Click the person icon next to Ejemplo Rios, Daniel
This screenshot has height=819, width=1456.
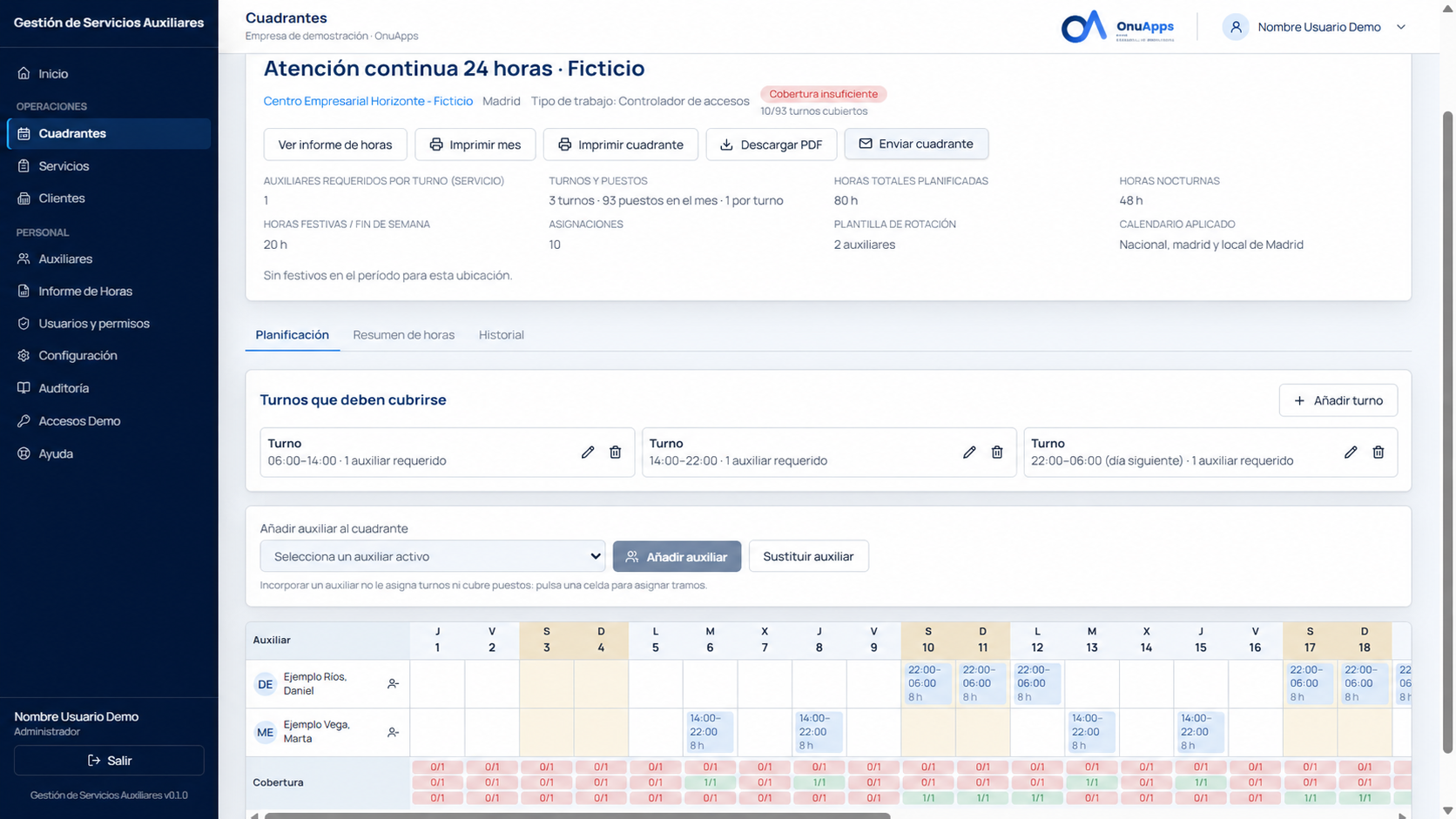(393, 684)
